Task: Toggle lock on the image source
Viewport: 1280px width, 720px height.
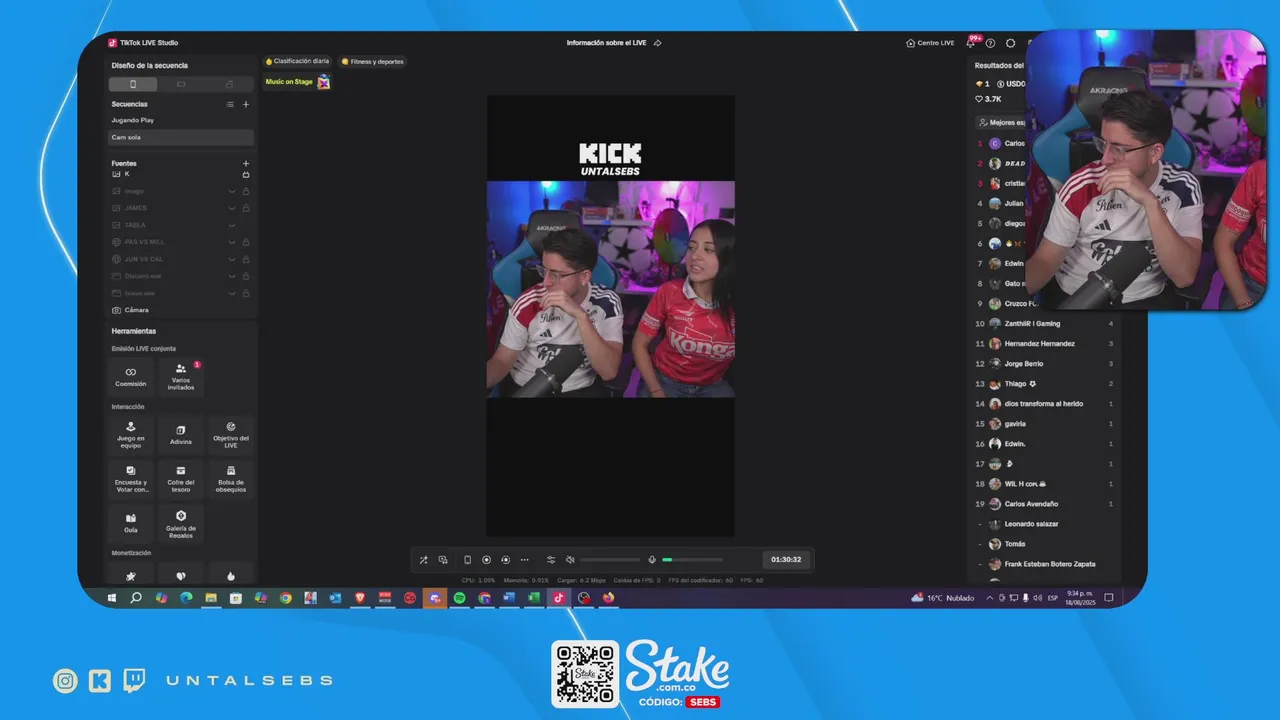Action: point(246,191)
